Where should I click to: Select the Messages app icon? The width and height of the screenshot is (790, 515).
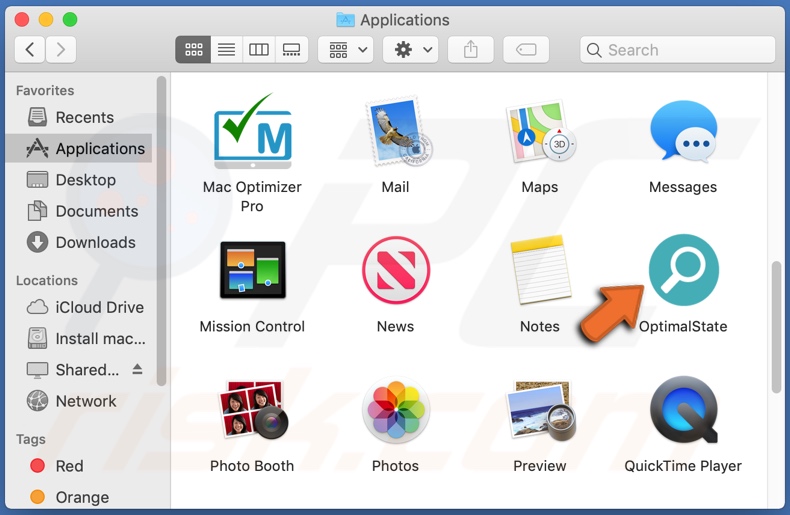click(x=684, y=131)
